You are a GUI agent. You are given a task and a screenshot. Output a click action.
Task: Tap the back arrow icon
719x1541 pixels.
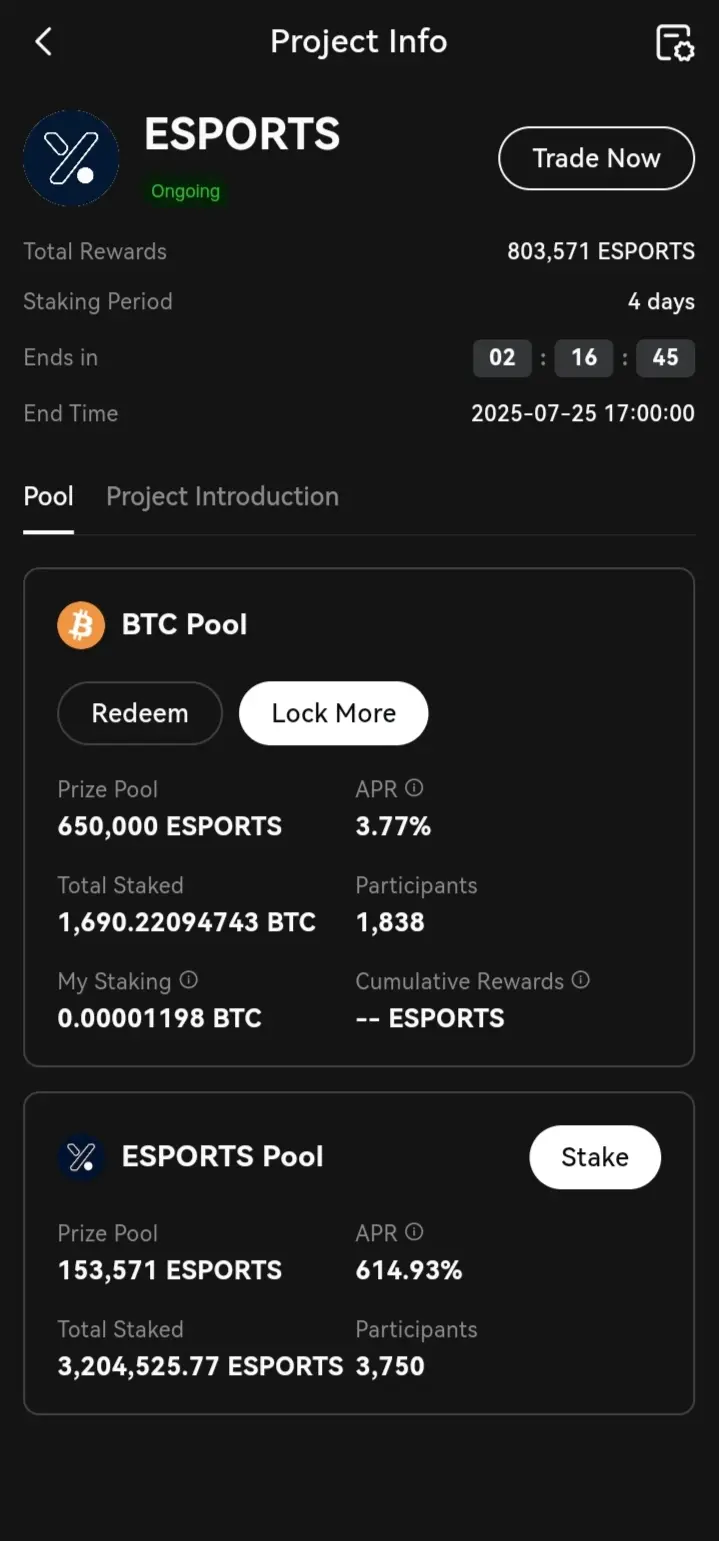pos(43,42)
